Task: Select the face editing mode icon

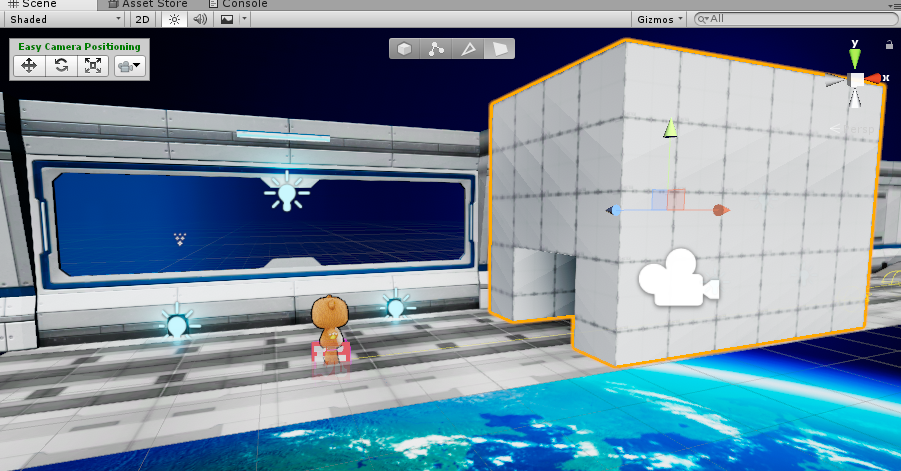Action: pyautogui.click(x=499, y=49)
